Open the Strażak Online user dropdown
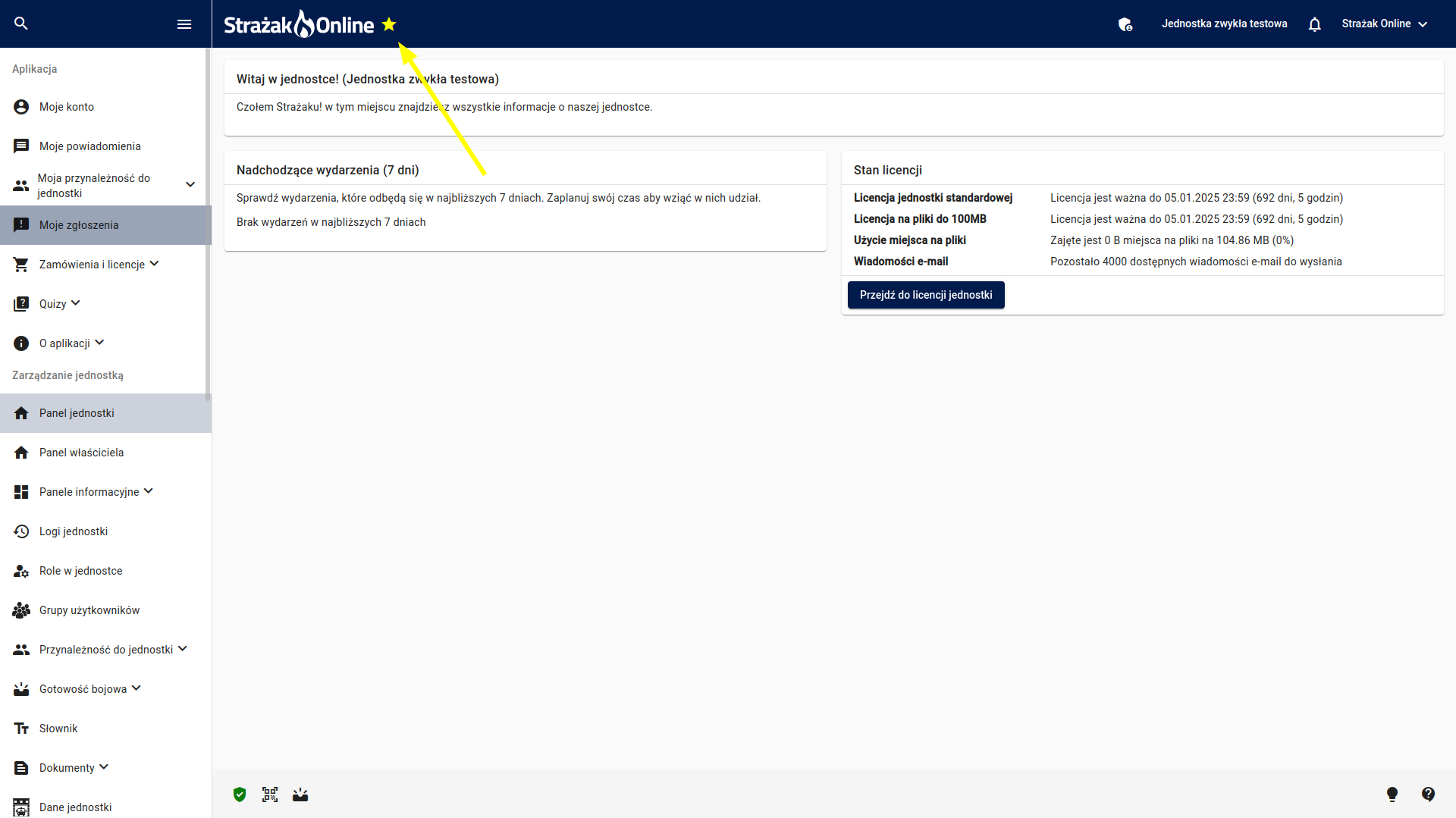Viewport: 1456px width, 818px height. click(1385, 24)
